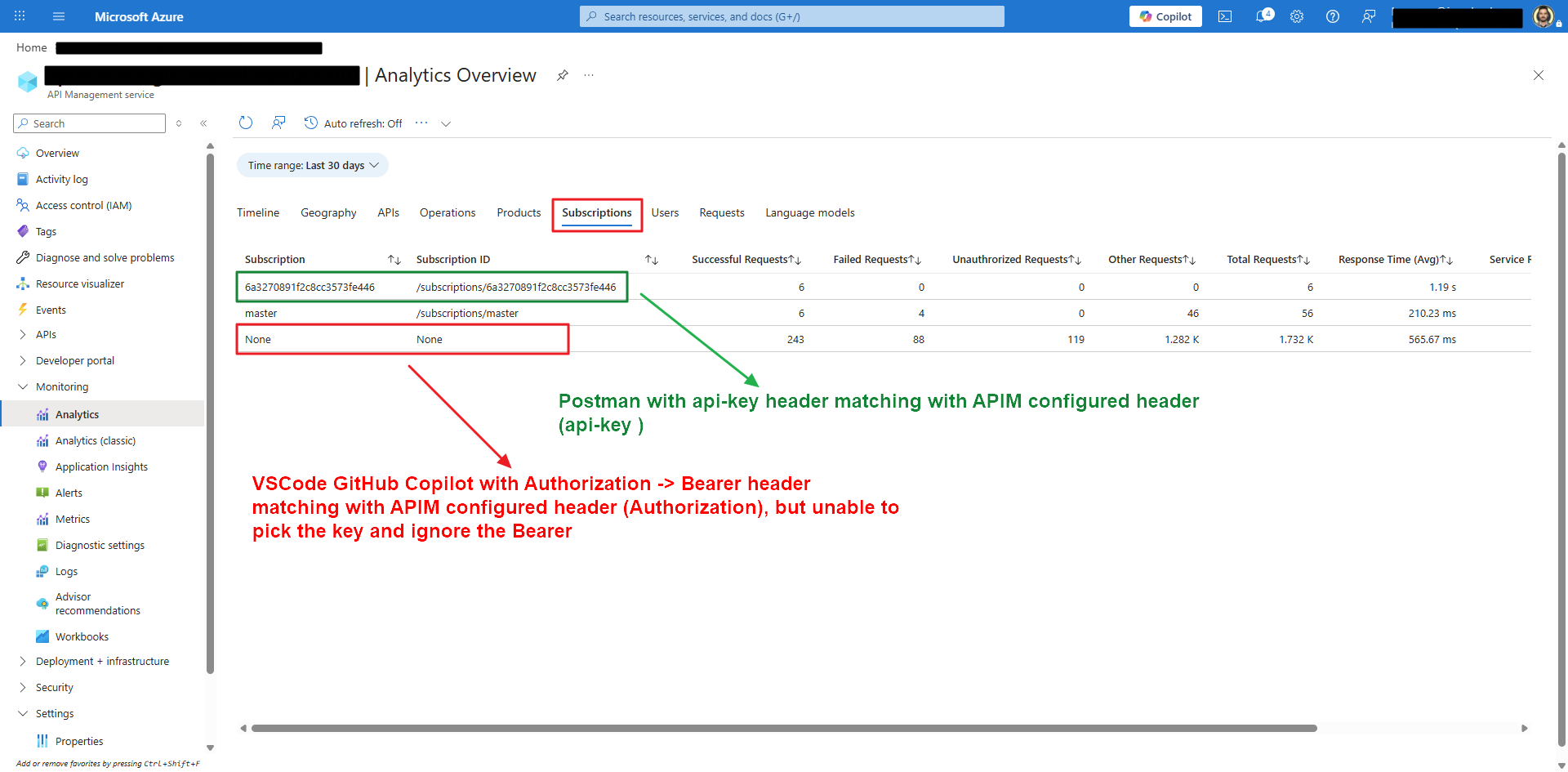Switch to the APIs tab
This screenshot has height=772, width=1568.
point(389,212)
